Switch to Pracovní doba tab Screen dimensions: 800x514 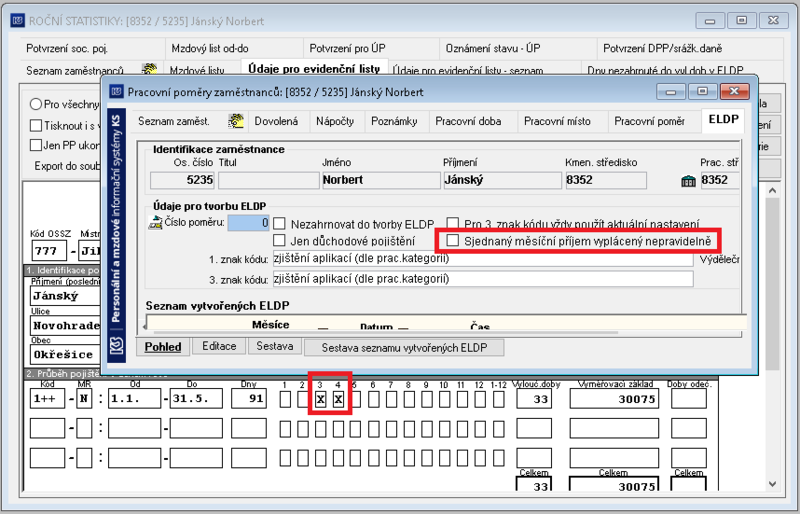pos(468,121)
